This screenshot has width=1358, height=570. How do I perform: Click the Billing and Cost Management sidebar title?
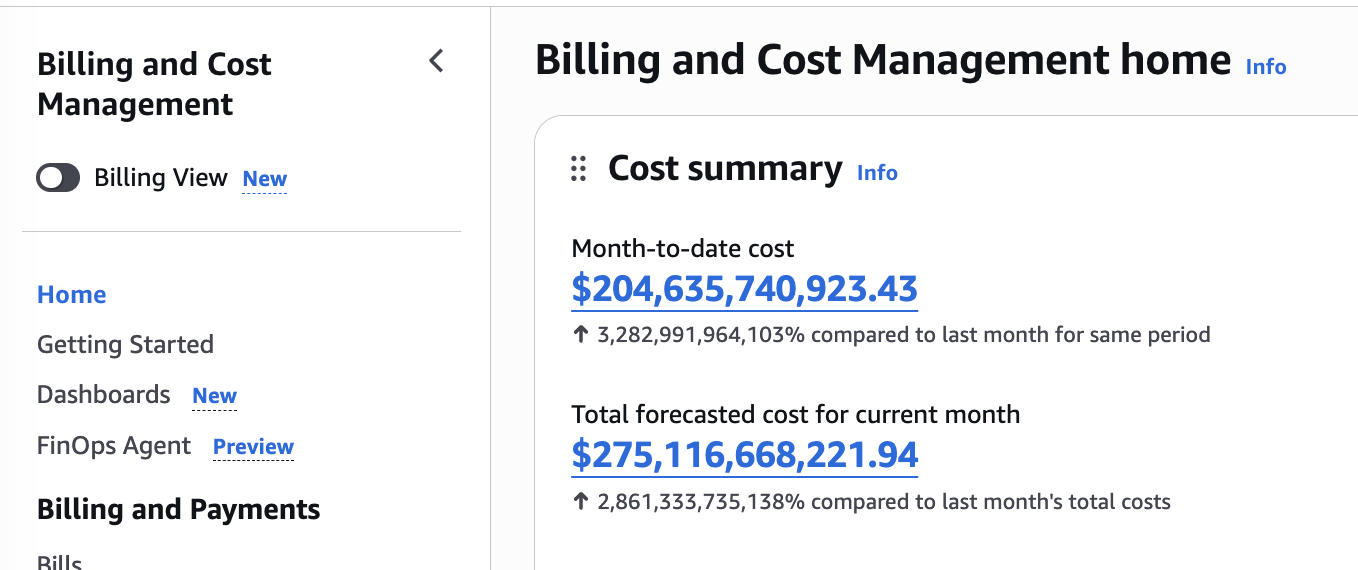click(154, 84)
